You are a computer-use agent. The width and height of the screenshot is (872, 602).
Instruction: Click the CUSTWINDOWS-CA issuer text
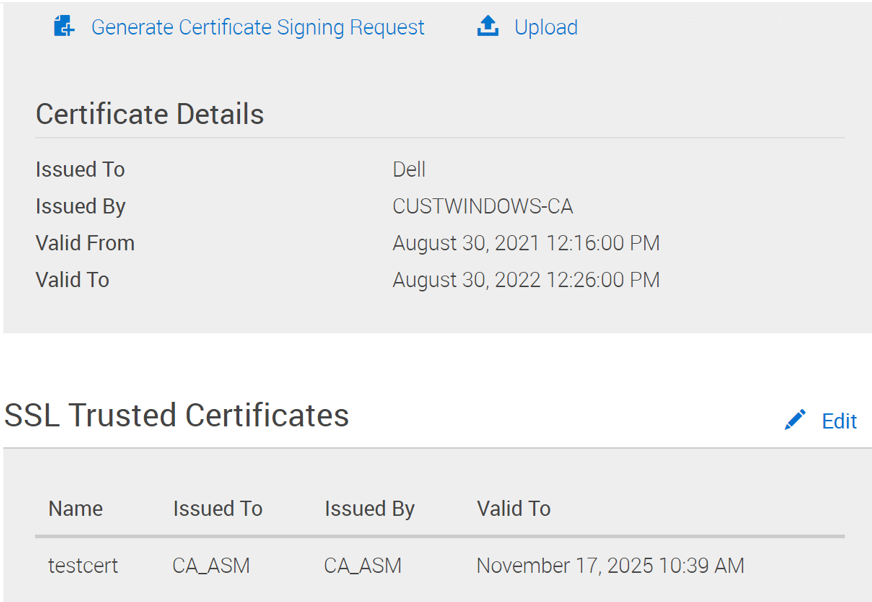485,206
